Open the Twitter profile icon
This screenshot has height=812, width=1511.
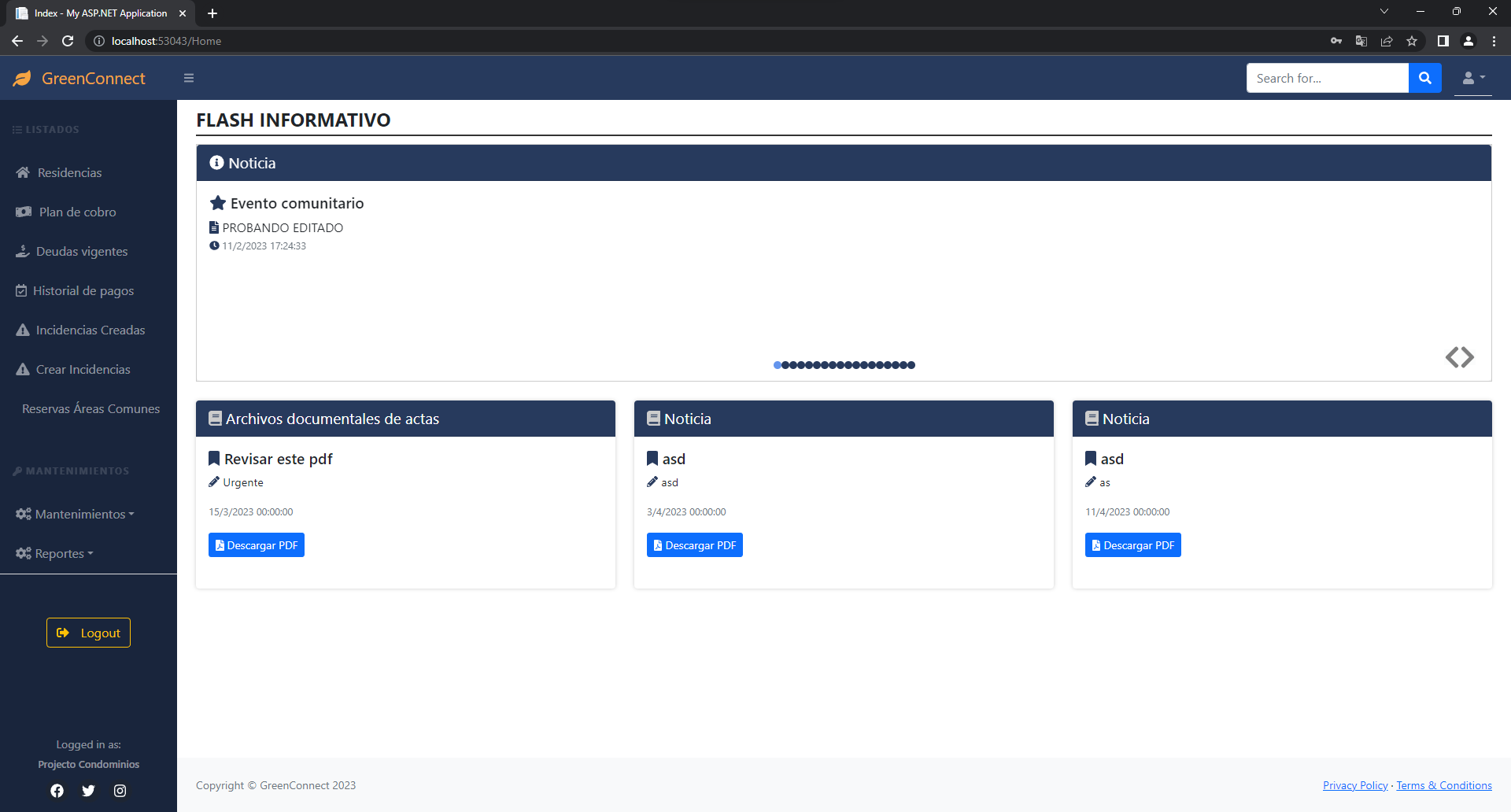(x=88, y=790)
